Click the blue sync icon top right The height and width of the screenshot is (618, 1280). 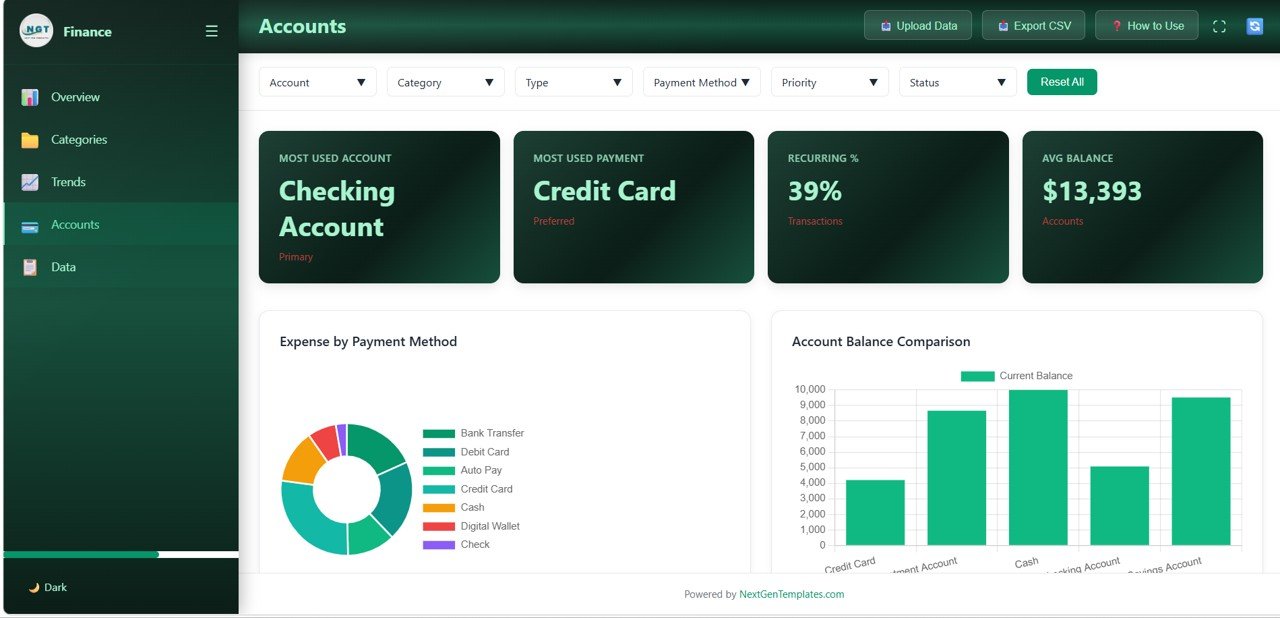(x=1255, y=25)
